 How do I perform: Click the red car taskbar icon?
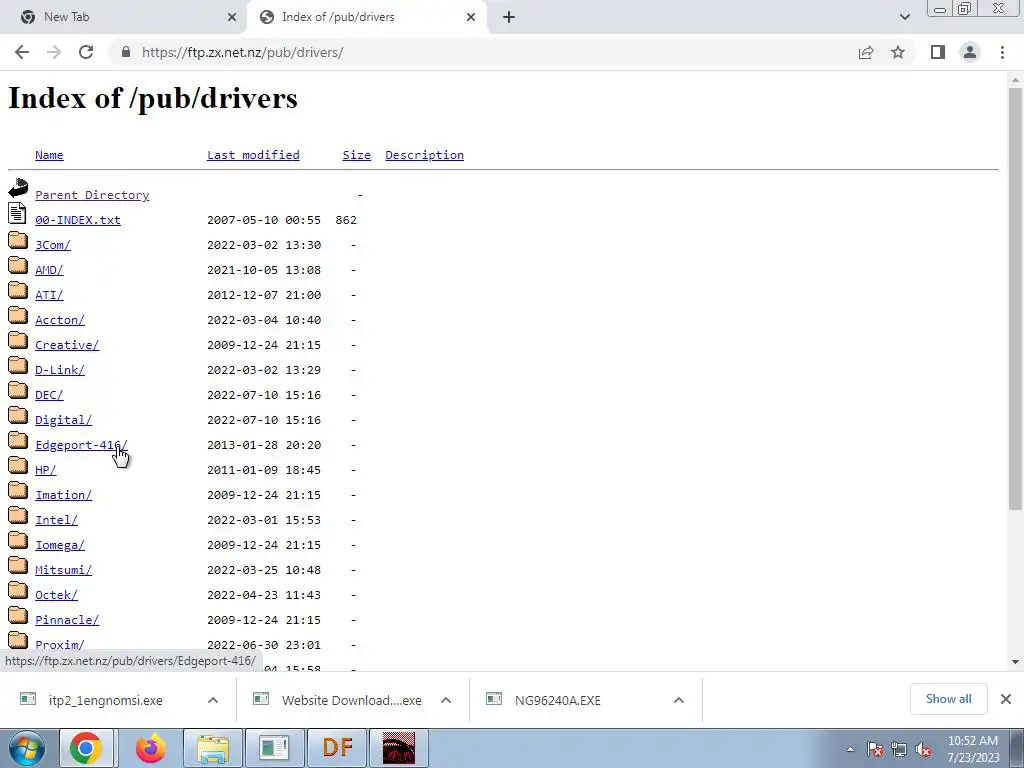click(399, 748)
